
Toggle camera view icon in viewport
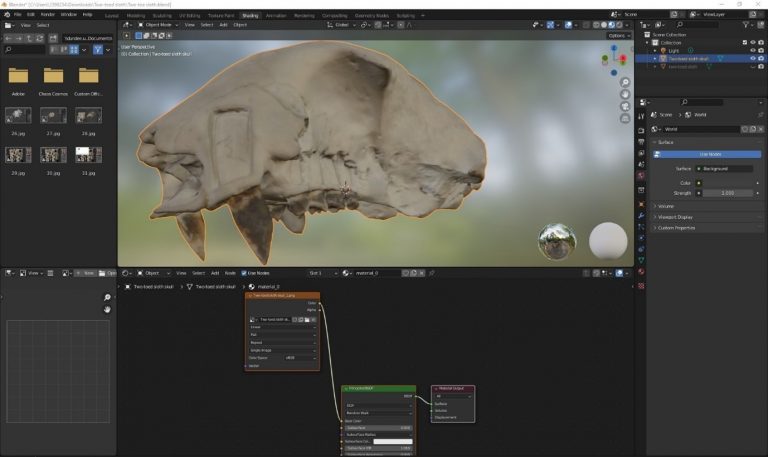pos(623,107)
